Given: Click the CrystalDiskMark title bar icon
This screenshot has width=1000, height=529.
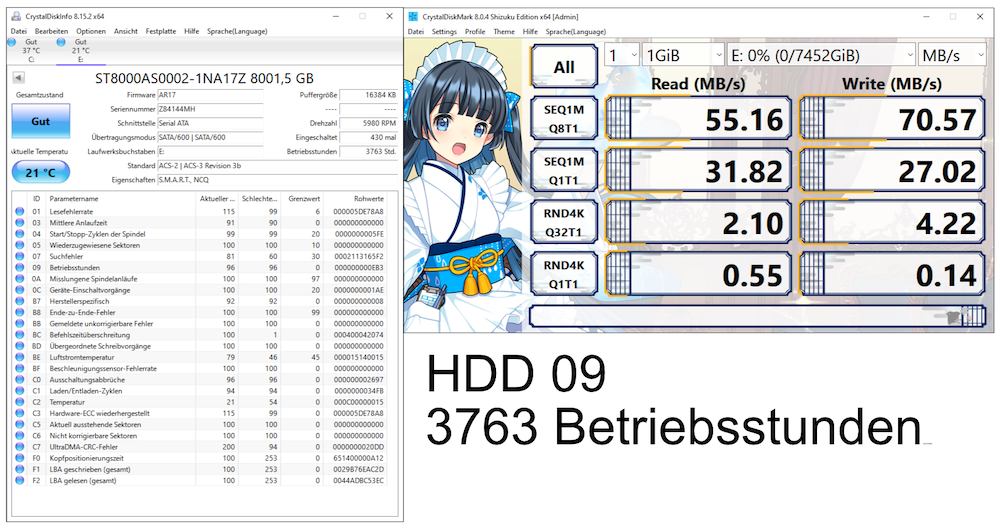Looking at the screenshot, I should click(x=413, y=17).
